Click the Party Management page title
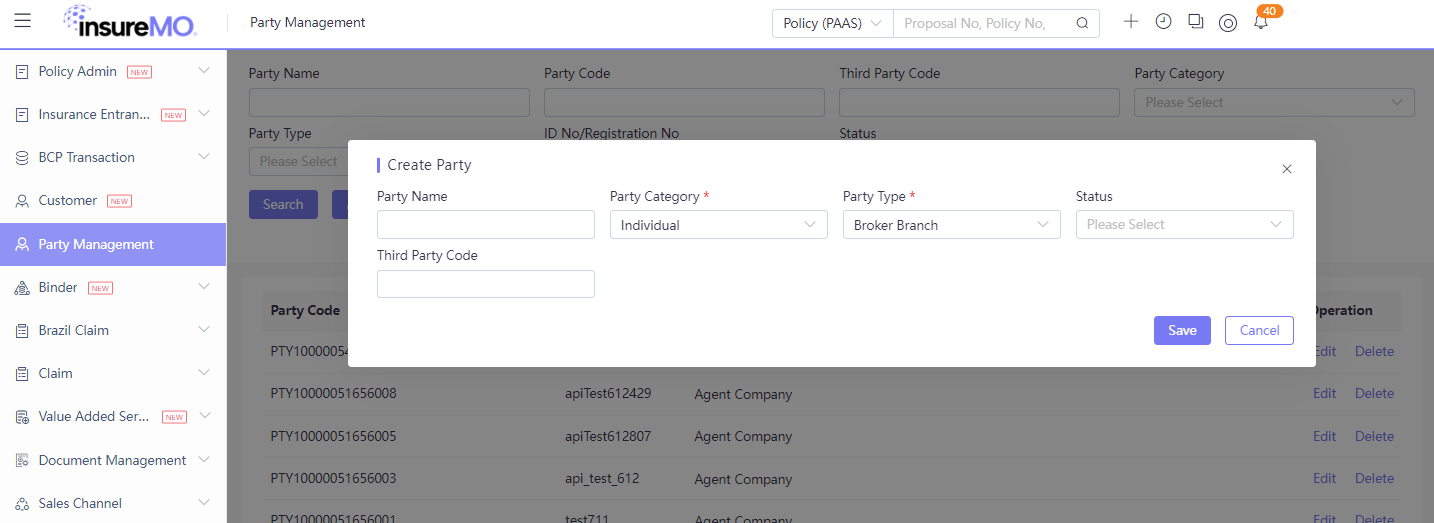Viewport: 1434px width, 523px height. 308,22
